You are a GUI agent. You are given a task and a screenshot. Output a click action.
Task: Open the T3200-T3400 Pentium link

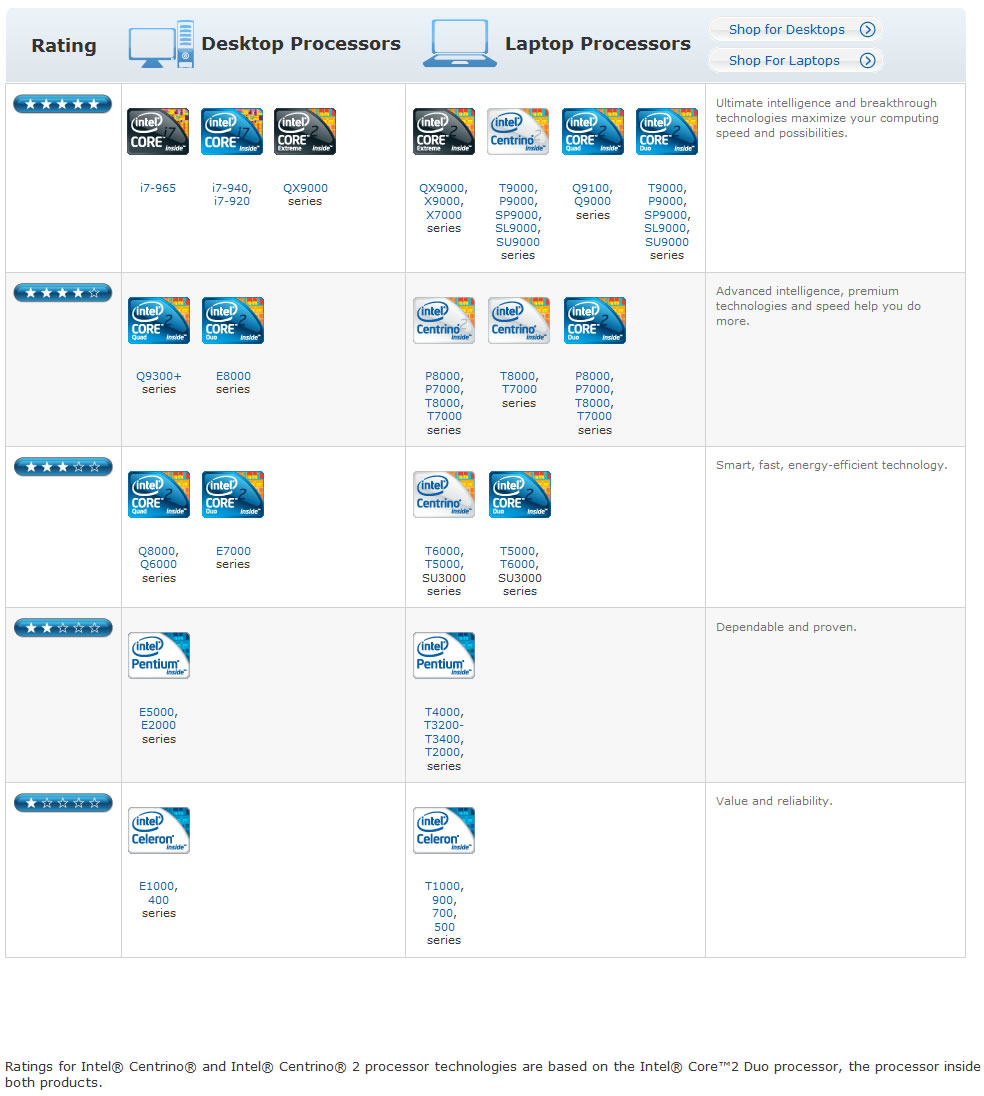click(x=444, y=733)
